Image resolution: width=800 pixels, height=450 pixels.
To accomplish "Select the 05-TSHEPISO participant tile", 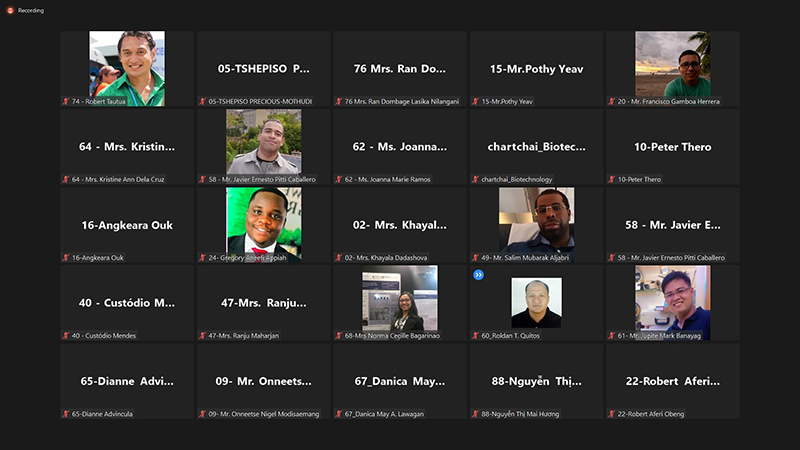I will coord(264,69).
